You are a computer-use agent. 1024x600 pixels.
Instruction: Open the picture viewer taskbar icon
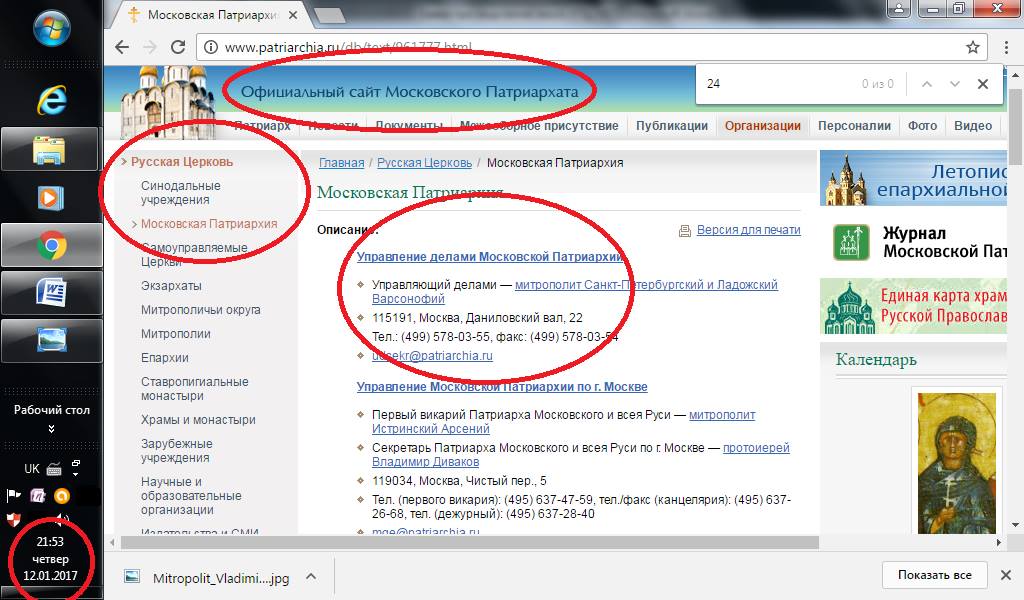click(x=52, y=340)
